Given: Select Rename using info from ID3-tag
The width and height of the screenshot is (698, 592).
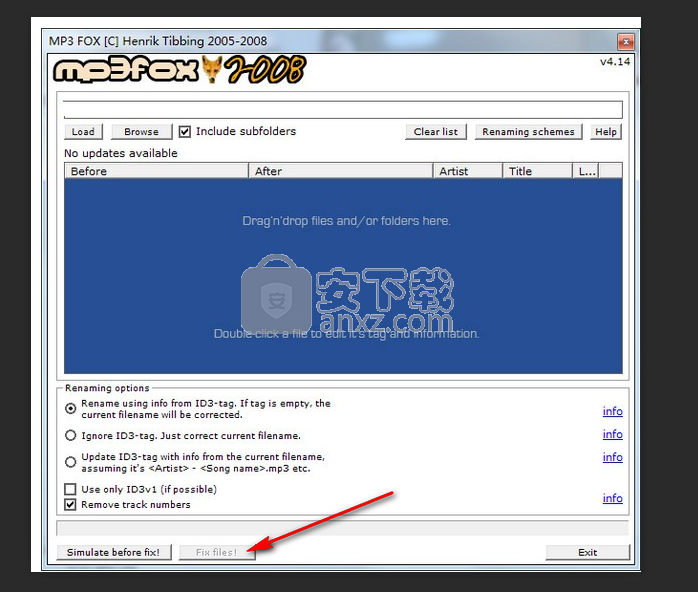Looking at the screenshot, I should click(70, 409).
